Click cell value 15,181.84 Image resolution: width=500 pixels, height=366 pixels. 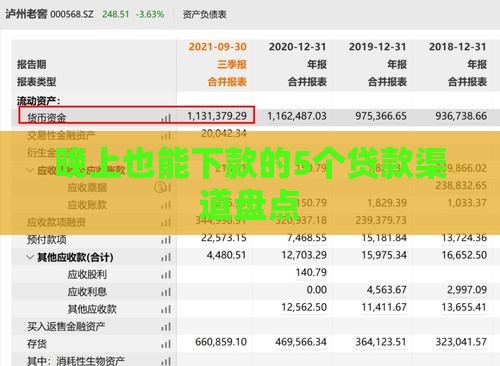tap(384, 238)
